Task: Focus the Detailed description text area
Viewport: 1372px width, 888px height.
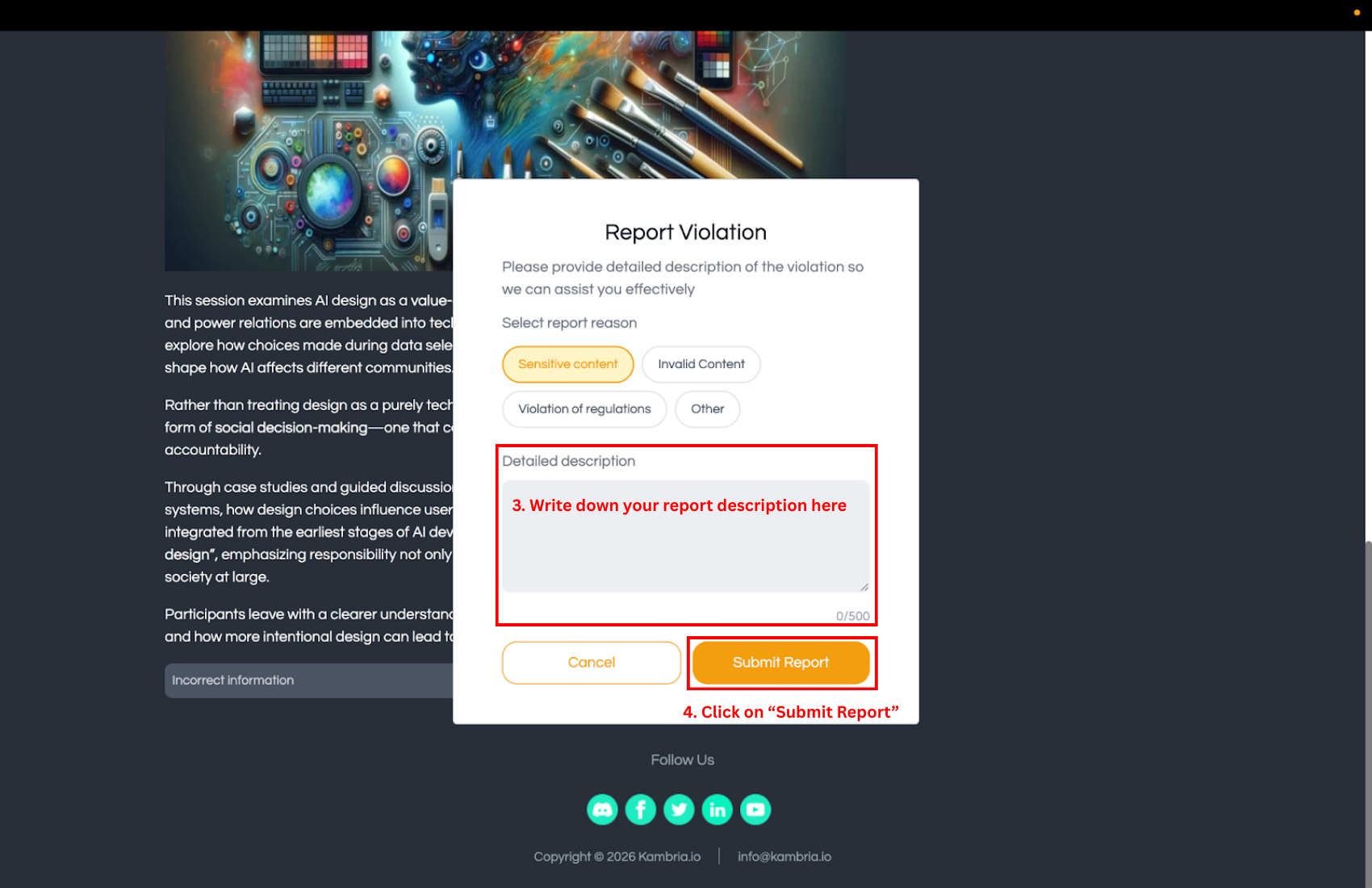Action: (x=686, y=537)
